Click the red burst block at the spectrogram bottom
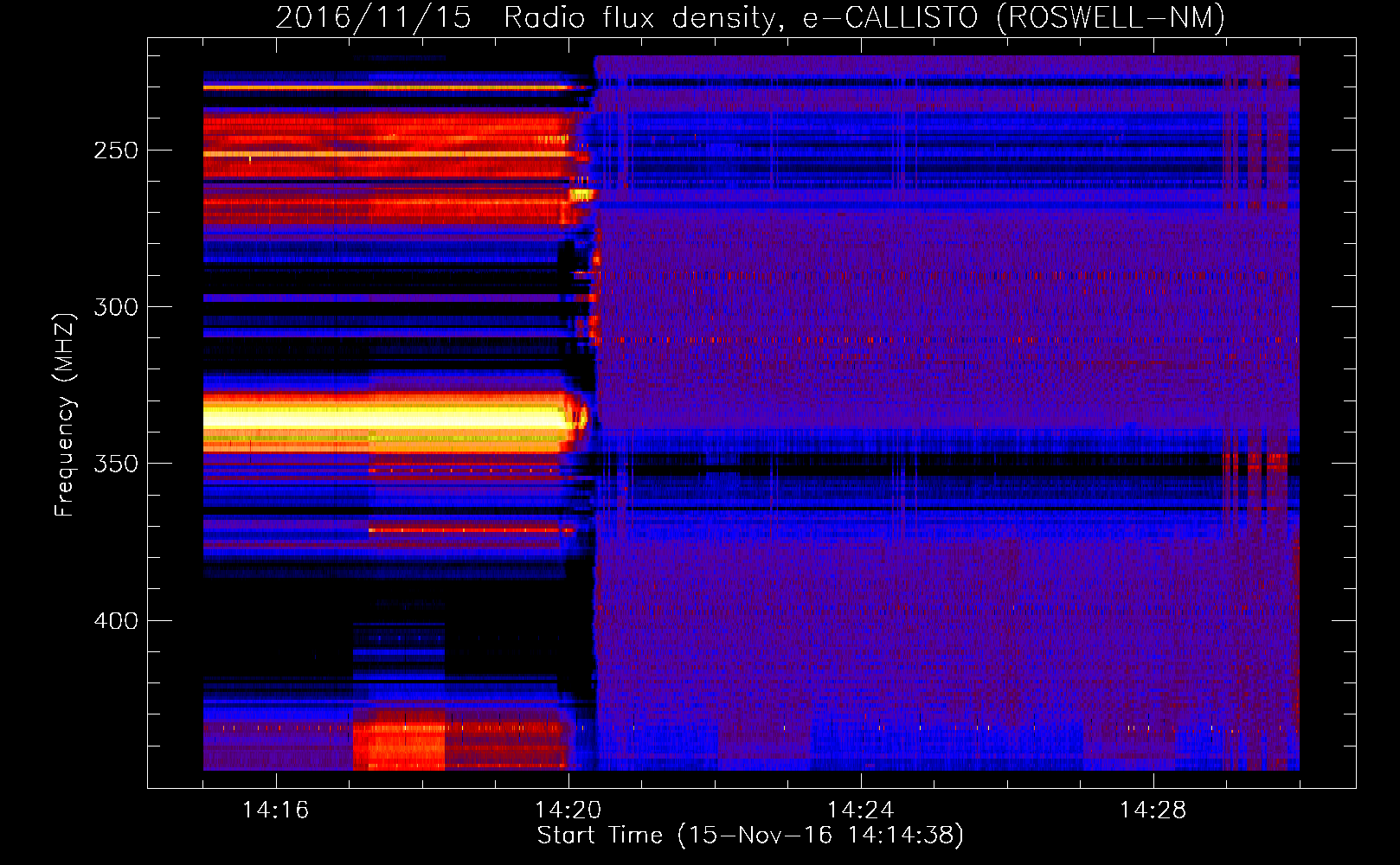Screen dimensions: 1400x865 pyautogui.click(x=399, y=740)
